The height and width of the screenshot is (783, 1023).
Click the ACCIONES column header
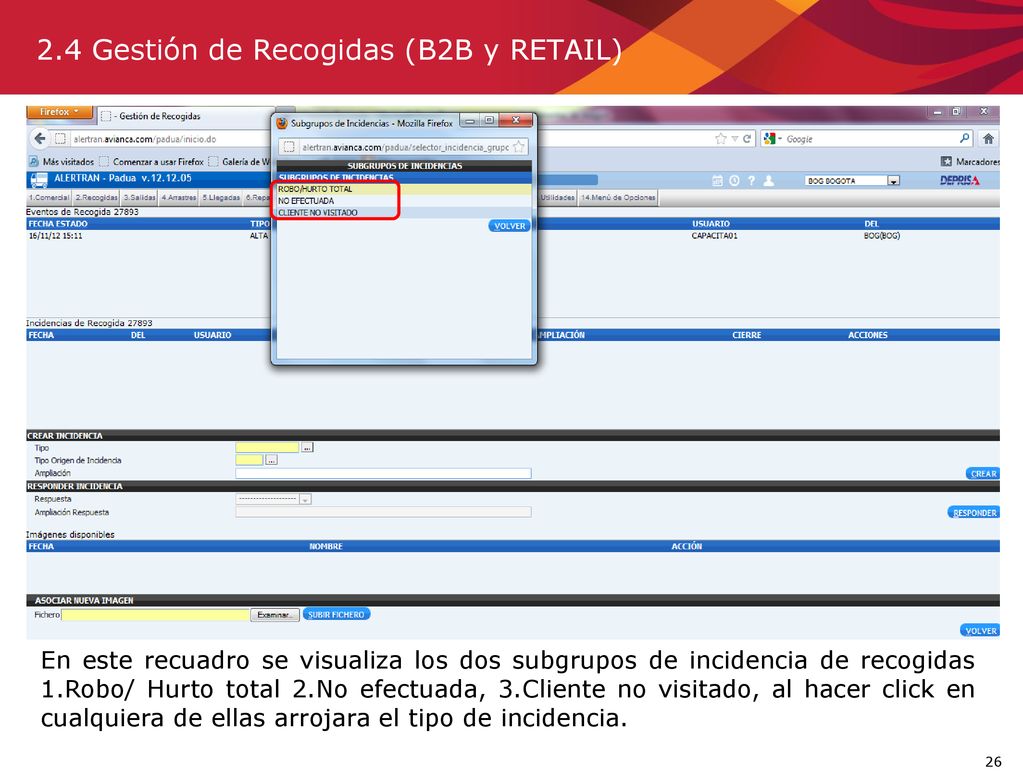(x=868, y=335)
